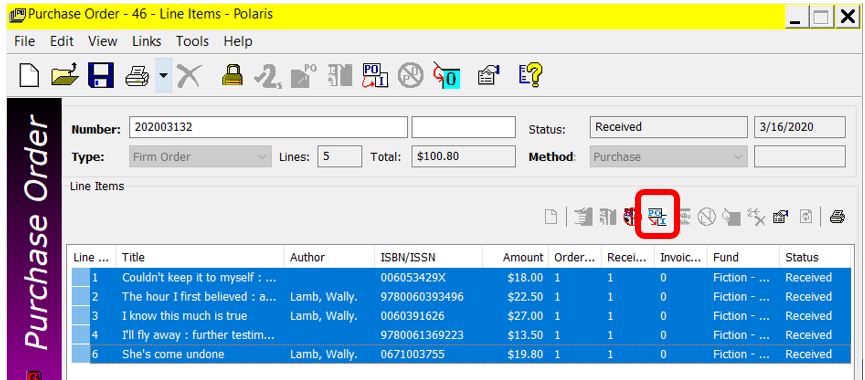This screenshot has width=865, height=380.
Task: Click the Invoic... column header
Action: click(x=681, y=257)
